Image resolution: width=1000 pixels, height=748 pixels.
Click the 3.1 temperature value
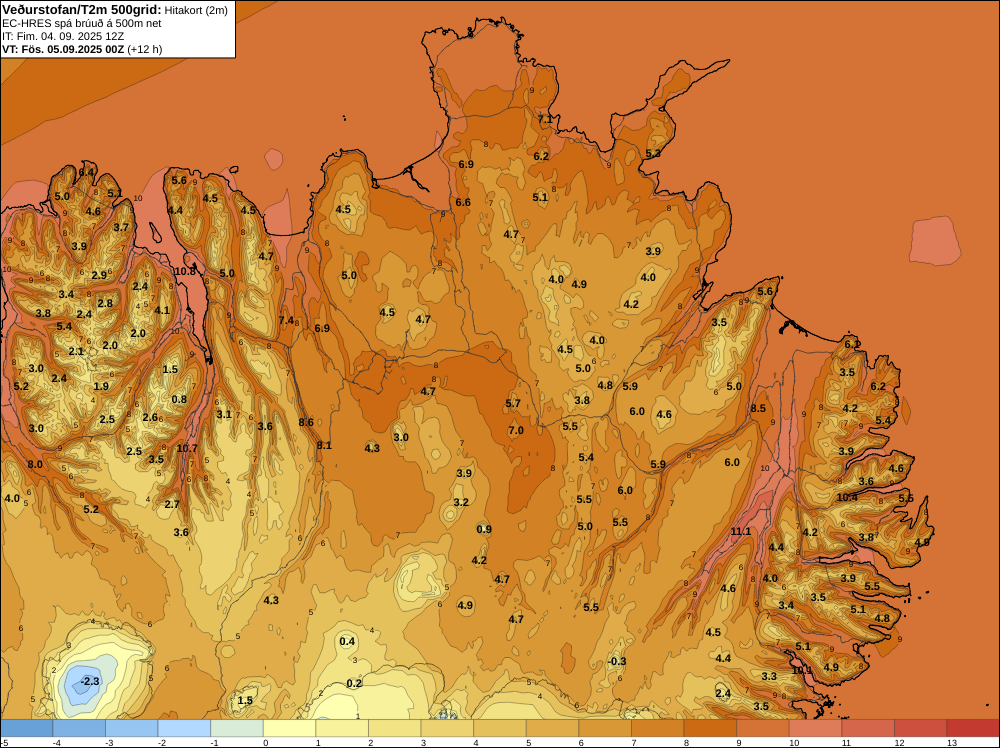[224, 414]
